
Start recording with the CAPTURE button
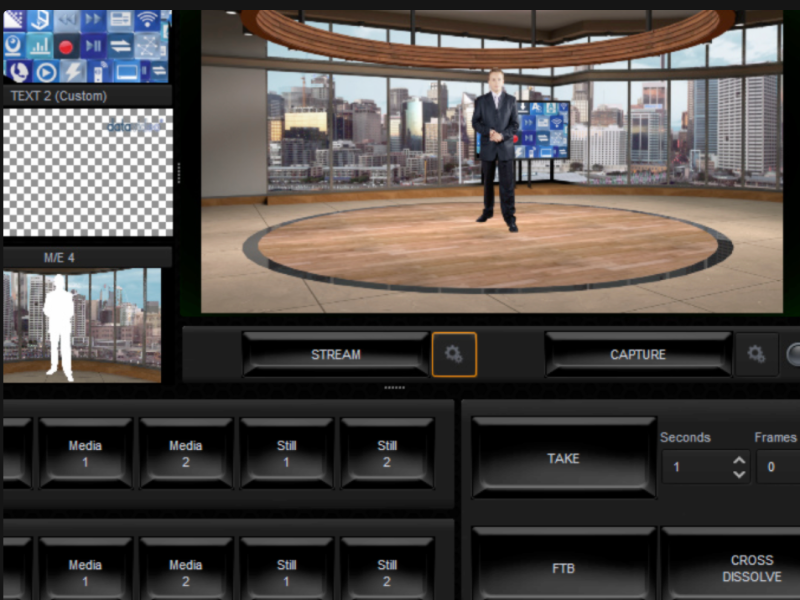pos(638,355)
